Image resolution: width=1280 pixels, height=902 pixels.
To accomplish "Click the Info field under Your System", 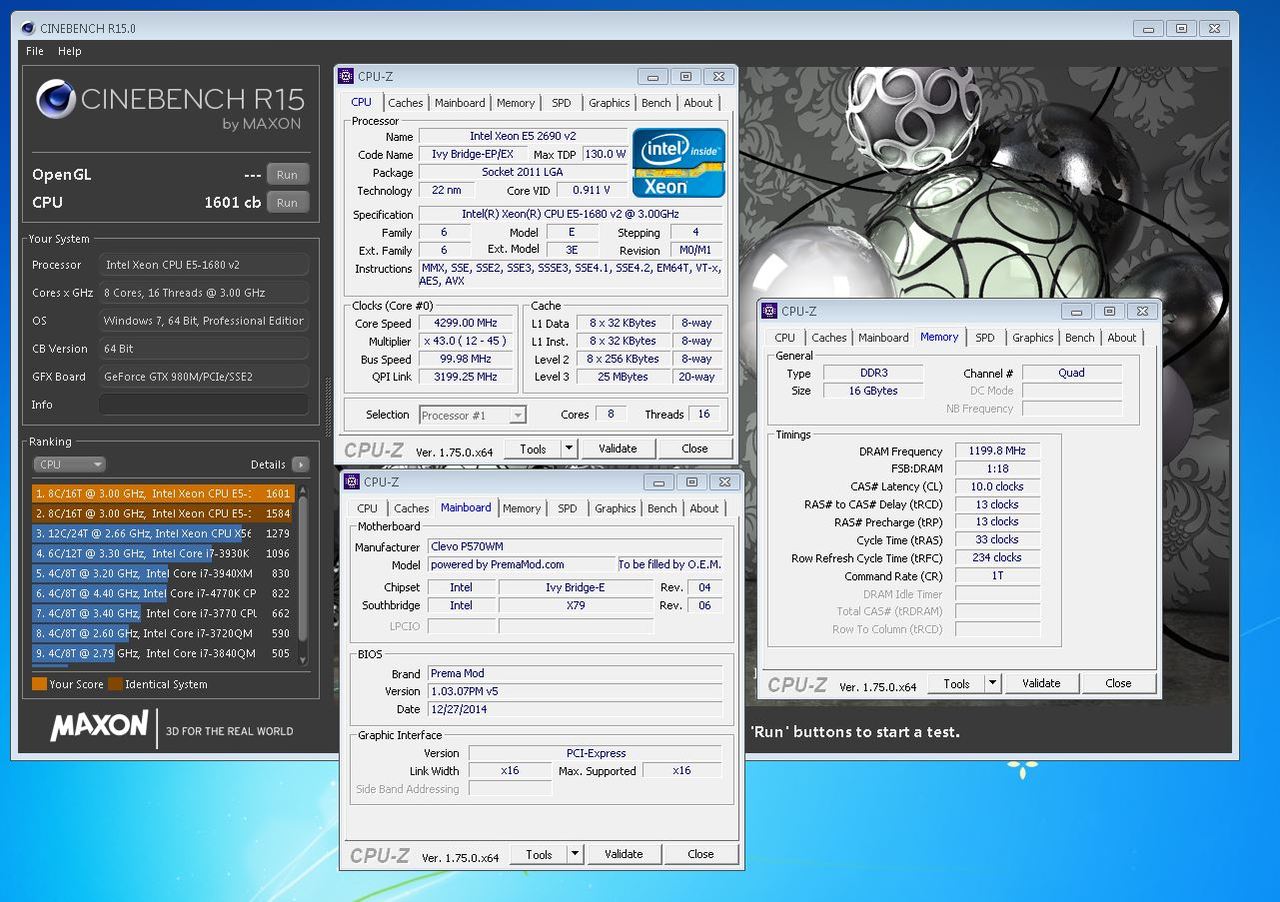I will pos(203,405).
